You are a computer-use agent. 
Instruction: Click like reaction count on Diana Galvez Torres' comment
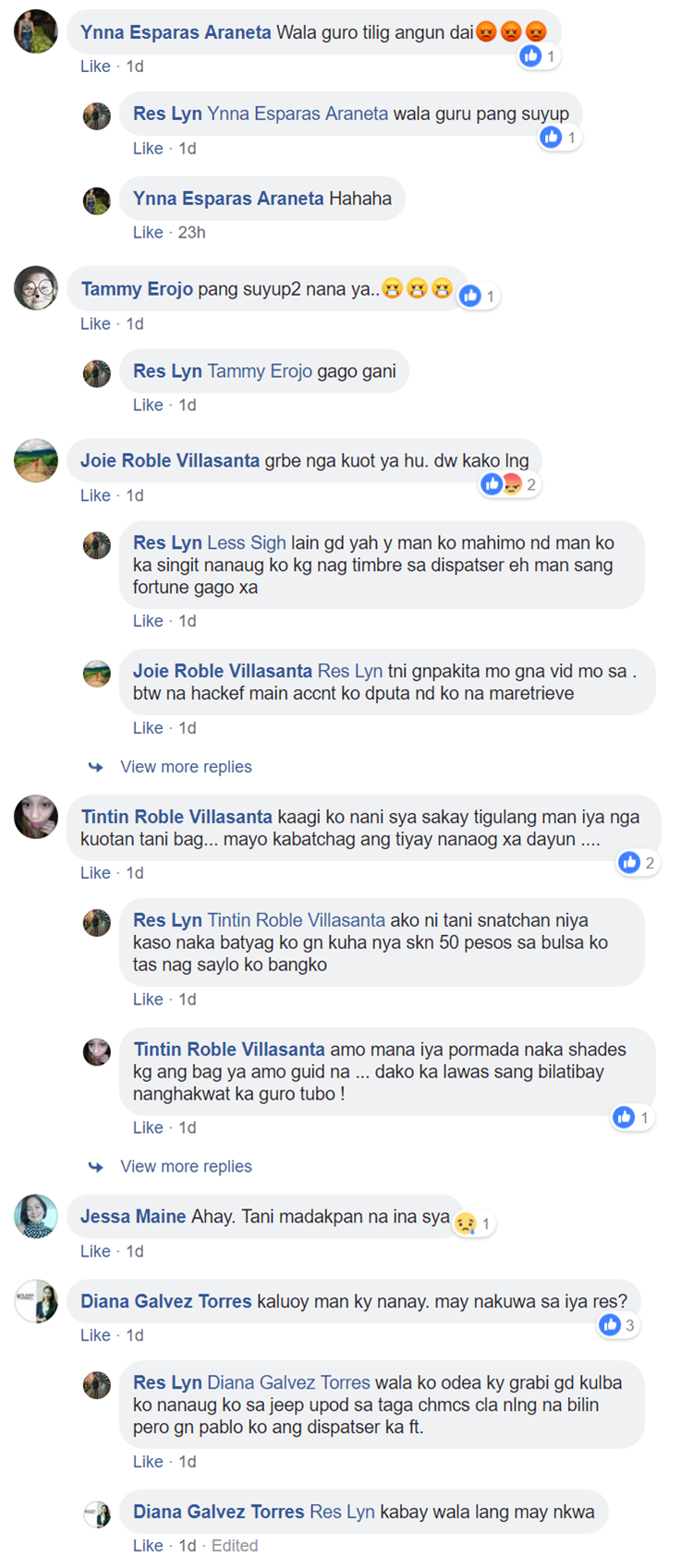(630, 1325)
